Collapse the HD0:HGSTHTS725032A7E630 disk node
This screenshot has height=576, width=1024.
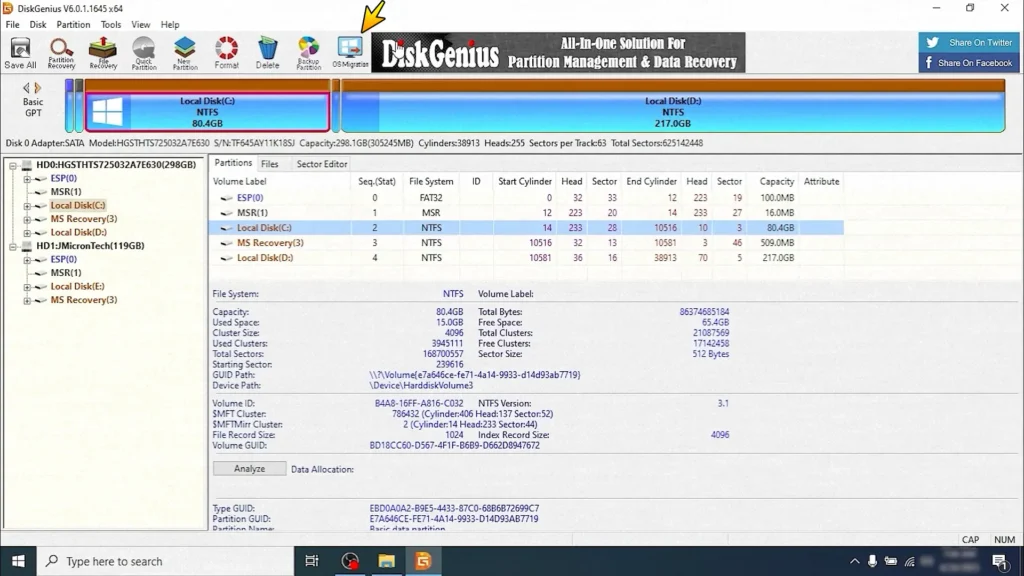point(12,165)
